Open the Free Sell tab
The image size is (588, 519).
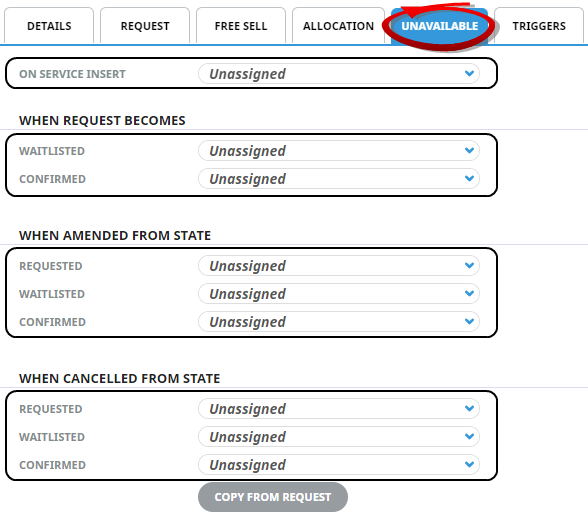click(241, 26)
